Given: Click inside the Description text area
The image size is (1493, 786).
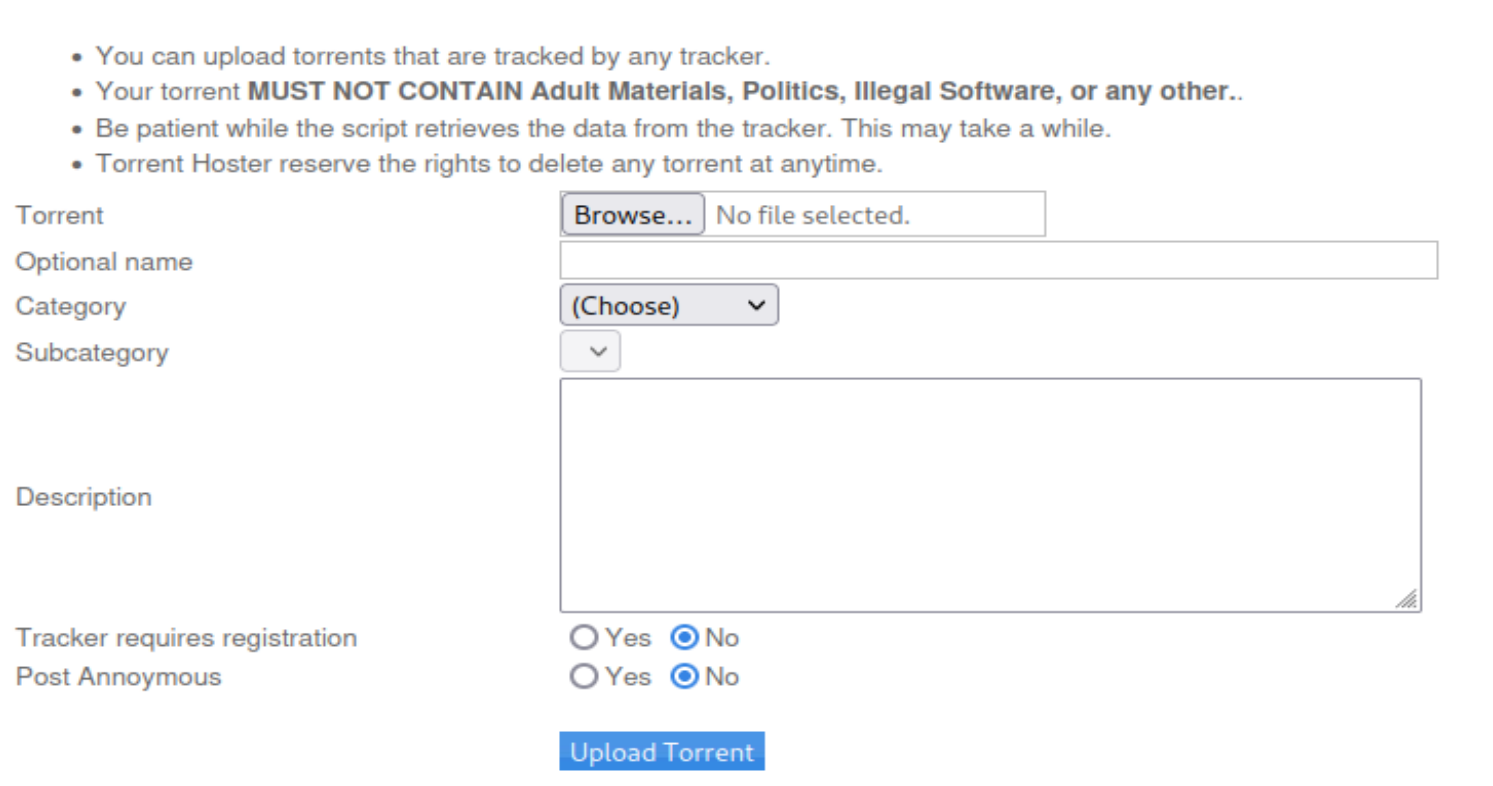Looking at the screenshot, I should pos(990,495).
